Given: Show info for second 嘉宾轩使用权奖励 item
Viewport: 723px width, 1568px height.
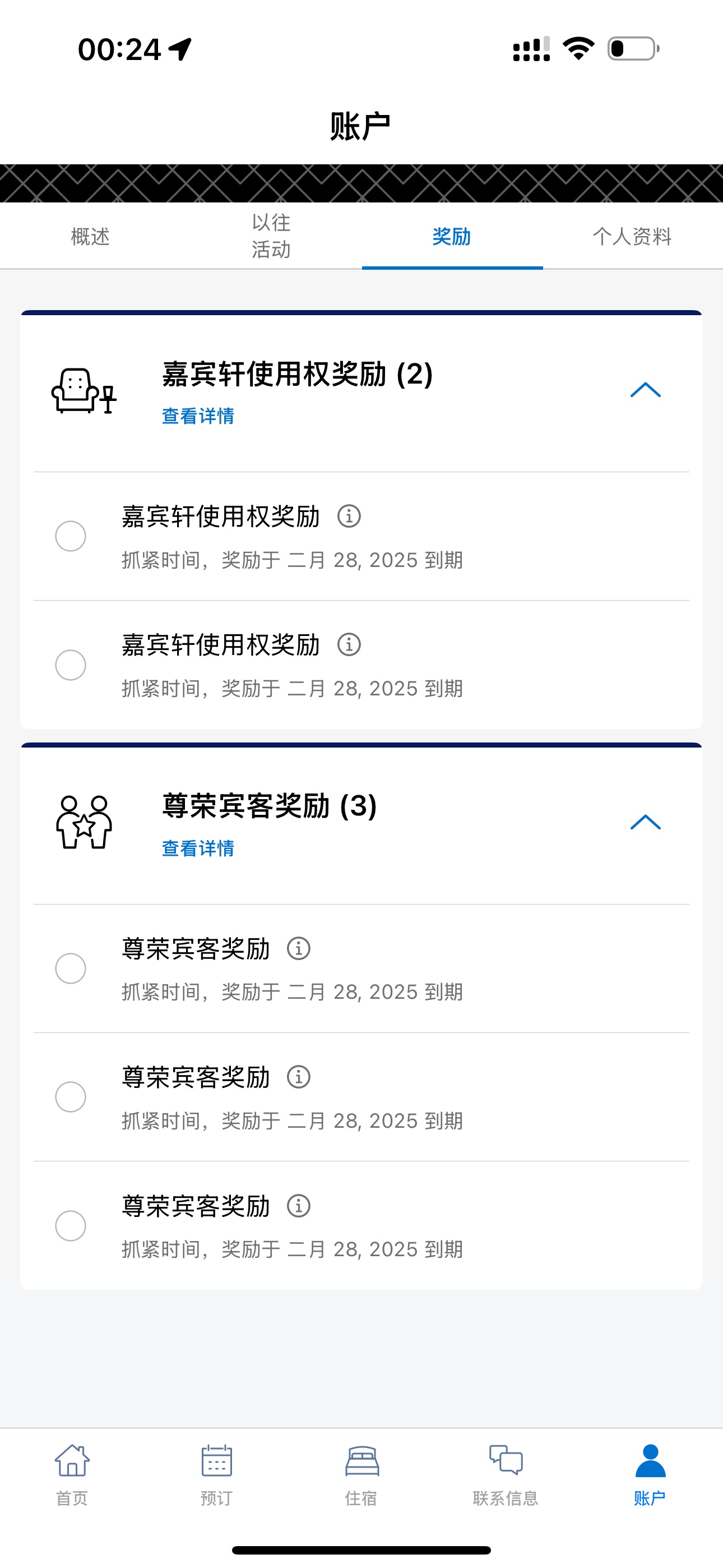Looking at the screenshot, I should [349, 644].
